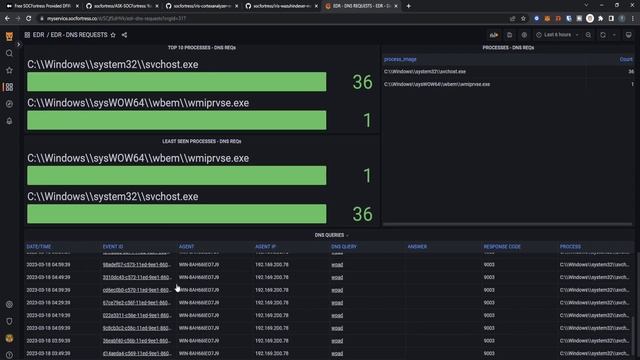Cycle view mode with the monitor icon

coord(629,35)
